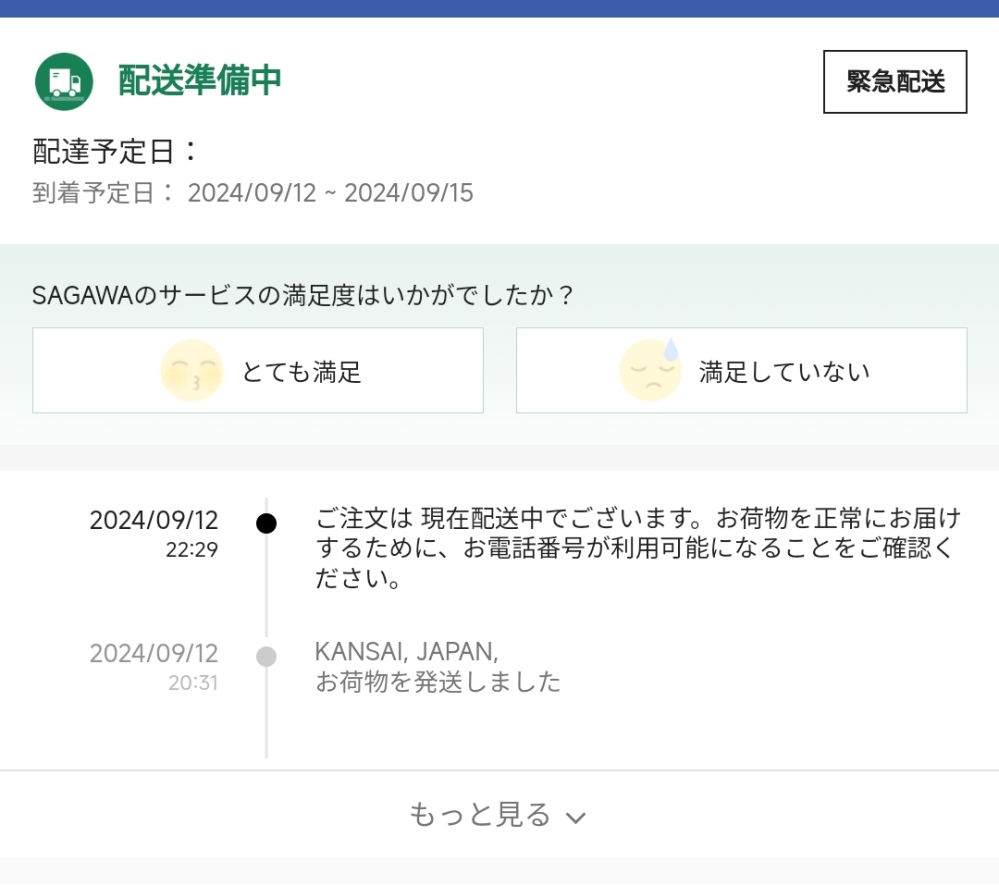Click the gray timeline dot for 20:31
Screen dimensions: 999x886
pyautogui.click(x=266, y=657)
